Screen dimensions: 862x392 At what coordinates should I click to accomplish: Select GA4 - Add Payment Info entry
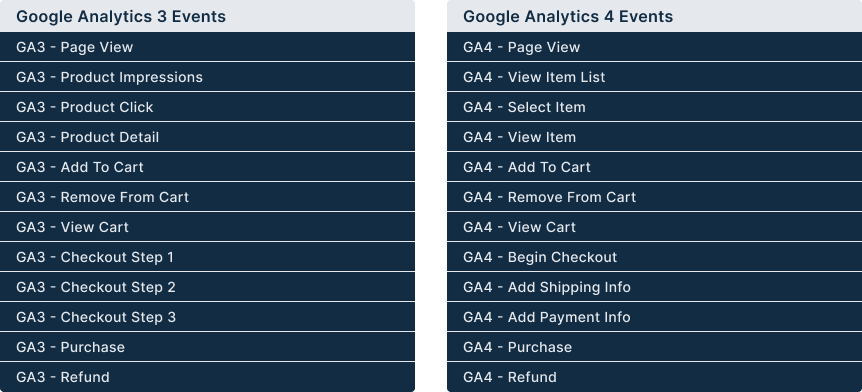[654, 317]
